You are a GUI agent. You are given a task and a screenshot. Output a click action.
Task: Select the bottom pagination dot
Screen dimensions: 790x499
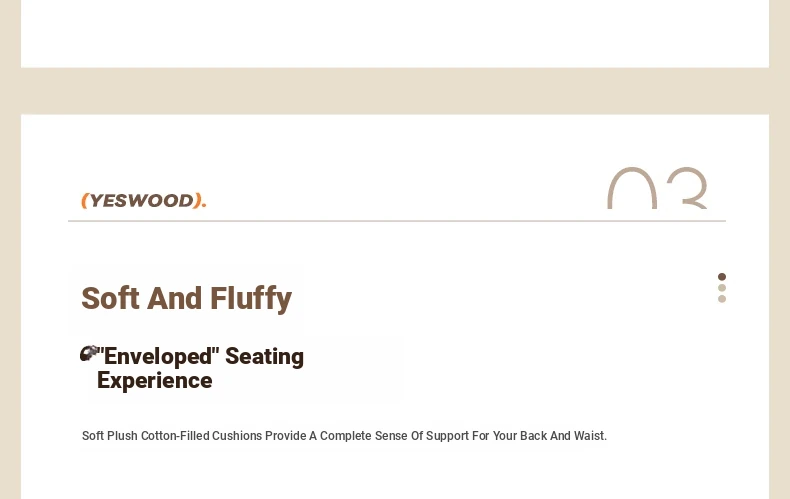[721, 299]
